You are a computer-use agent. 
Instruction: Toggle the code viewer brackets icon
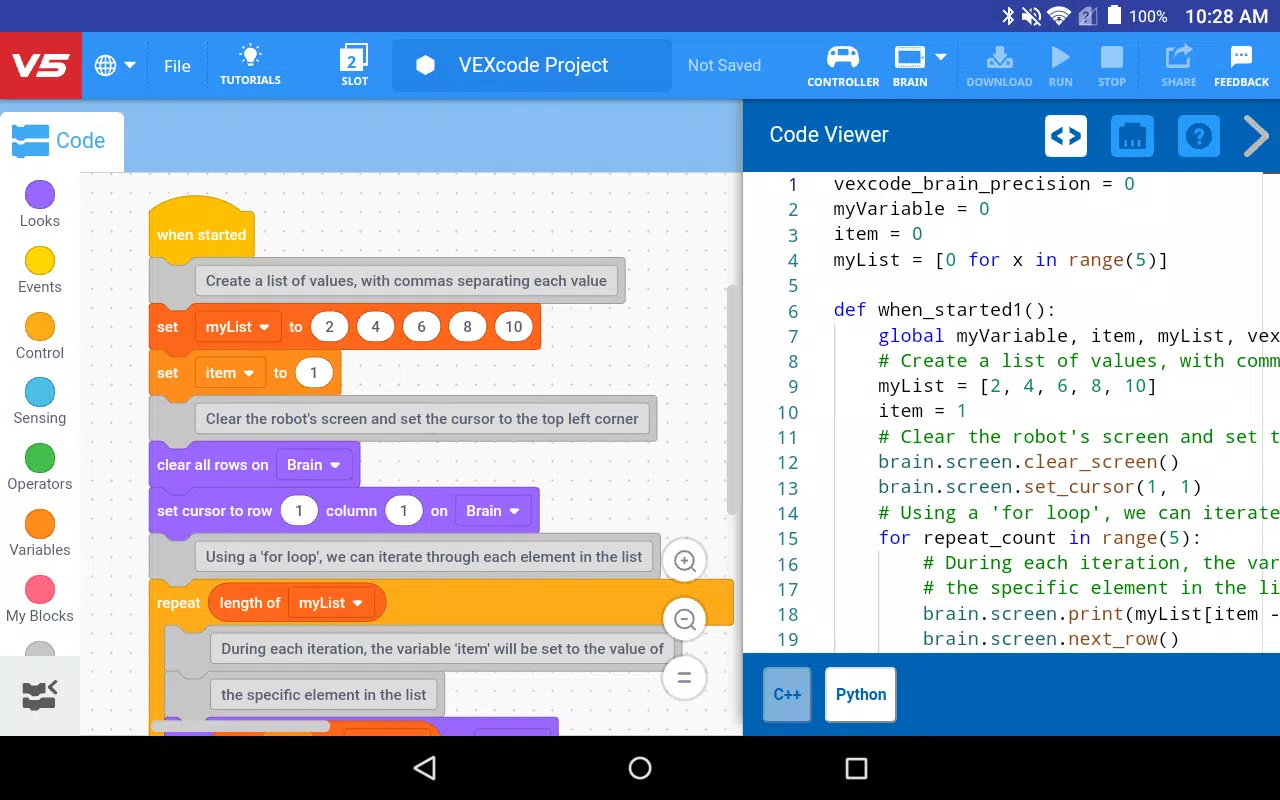(1066, 136)
